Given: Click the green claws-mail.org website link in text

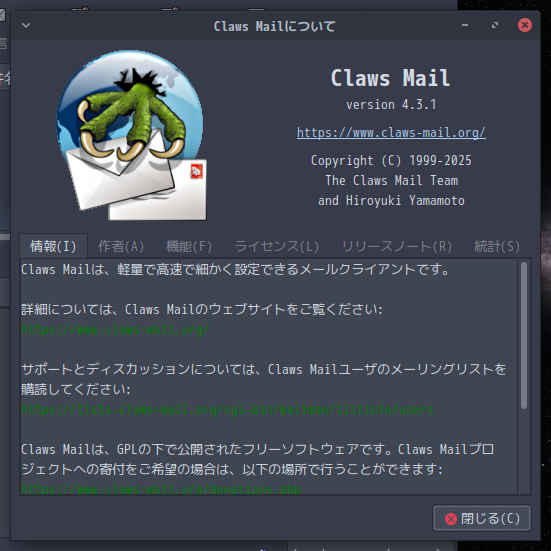Looking at the screenshot, I should click(x=115, y=330).
